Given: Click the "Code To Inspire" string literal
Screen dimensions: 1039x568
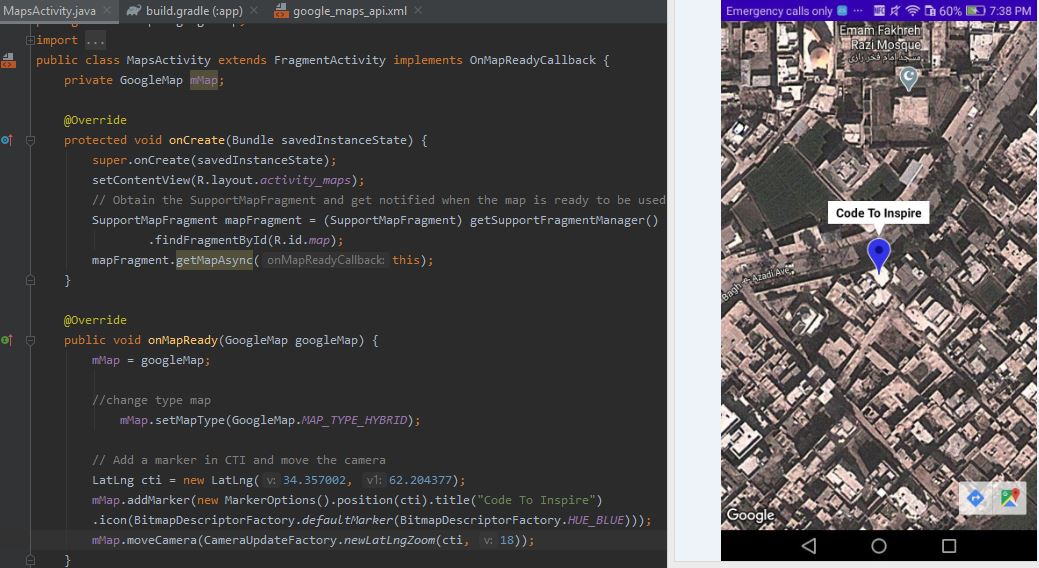Looking at the screenshot, I should click(535, 500).
